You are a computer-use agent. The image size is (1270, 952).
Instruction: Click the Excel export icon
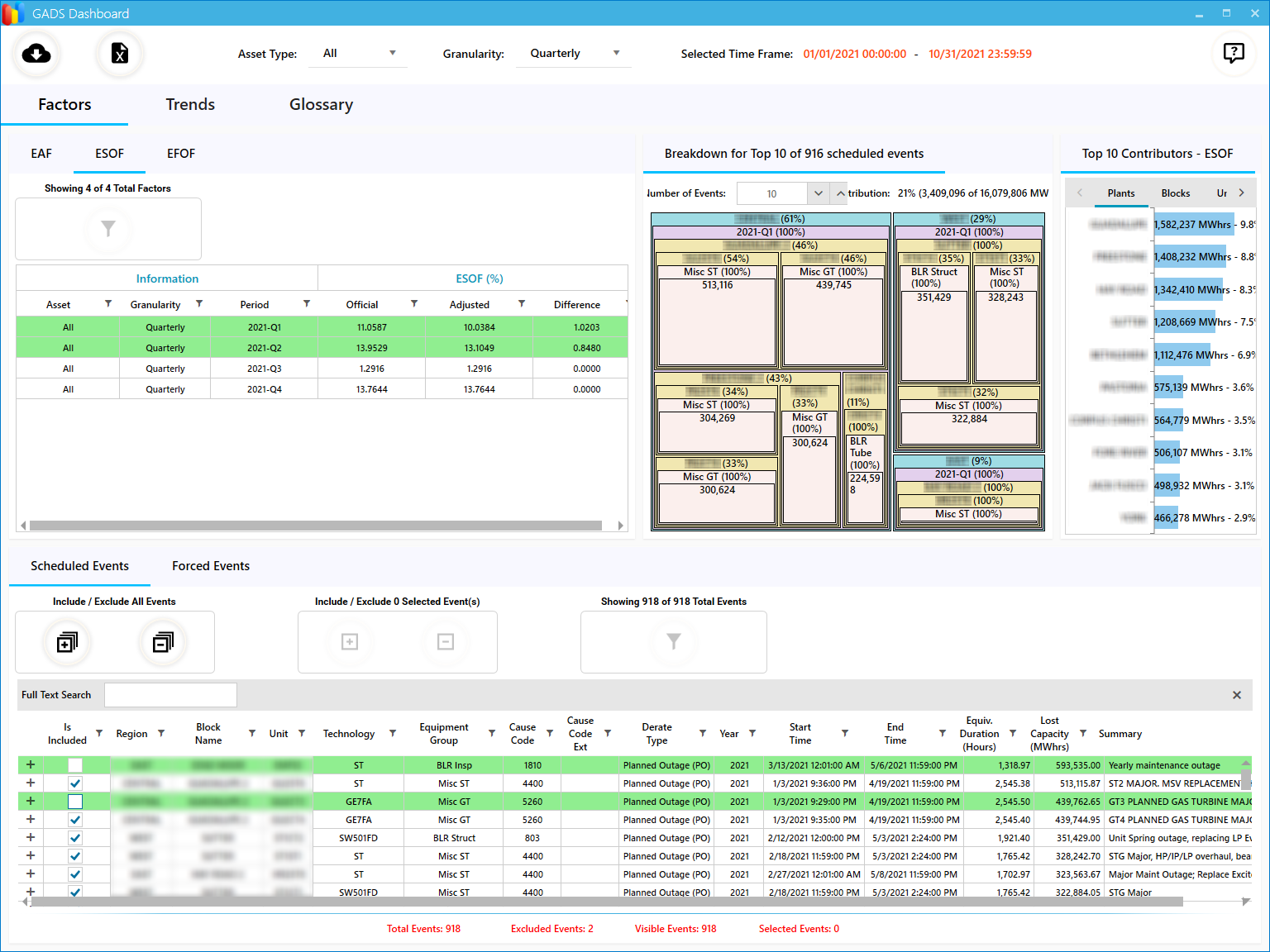(x=120, y=54)
